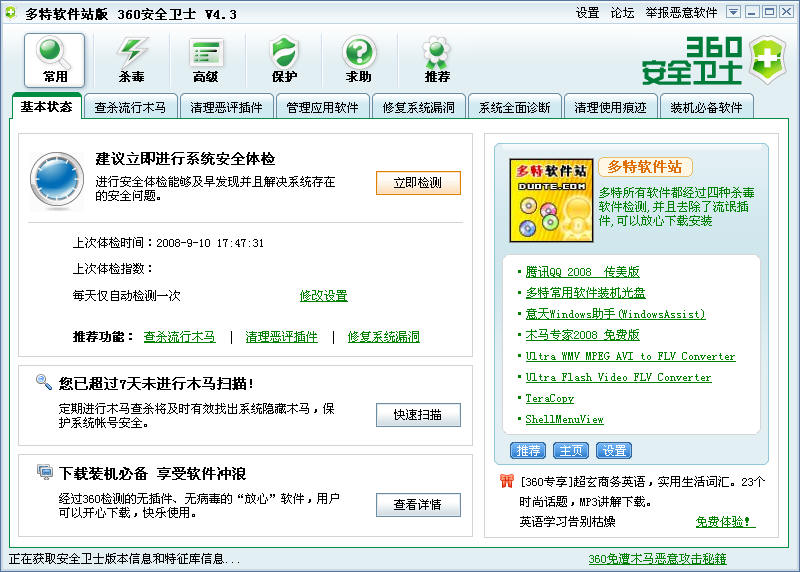Click the 修改设置 link

point(323,296)
